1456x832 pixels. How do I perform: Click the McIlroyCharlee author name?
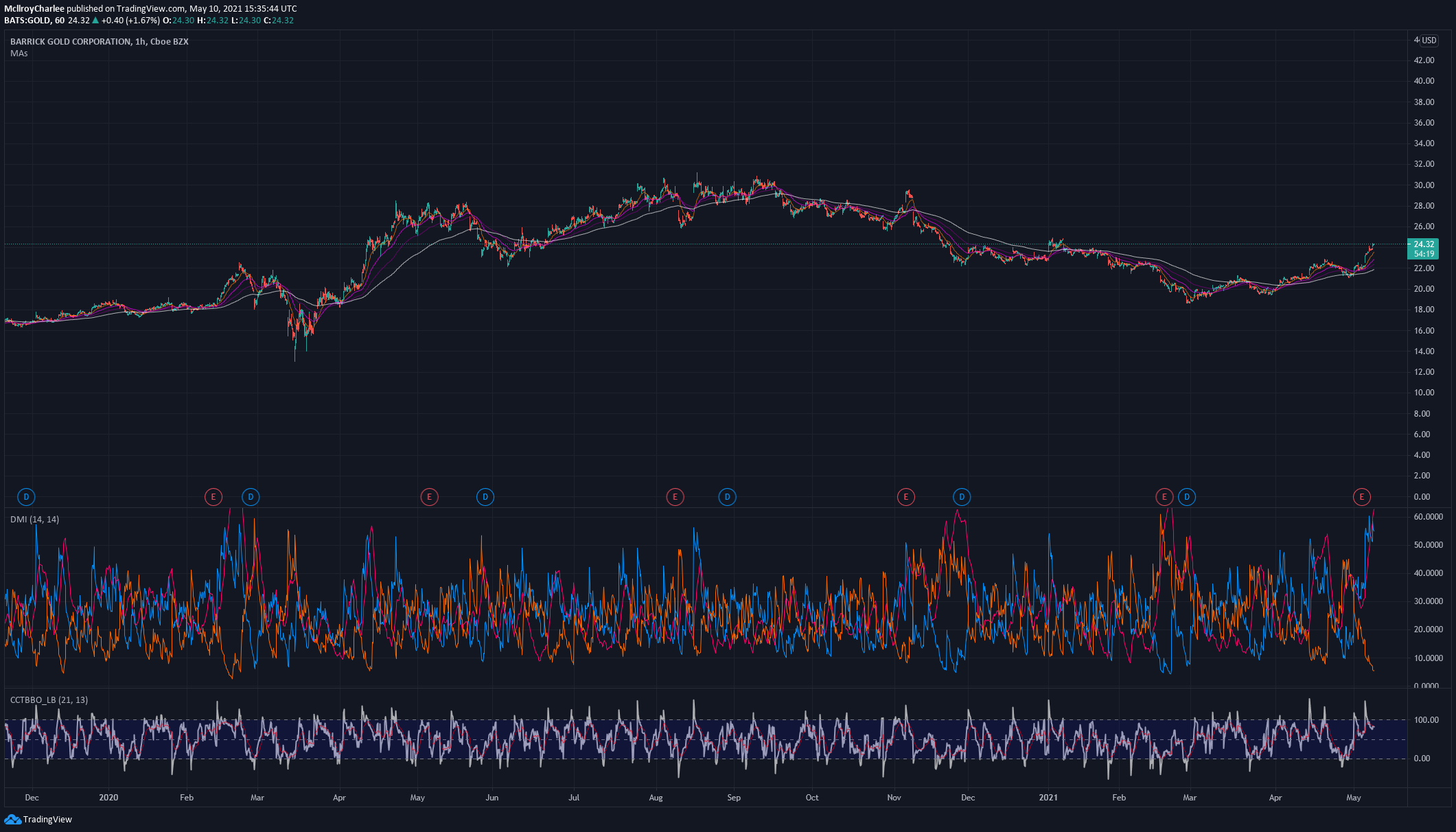pos(34,9)
